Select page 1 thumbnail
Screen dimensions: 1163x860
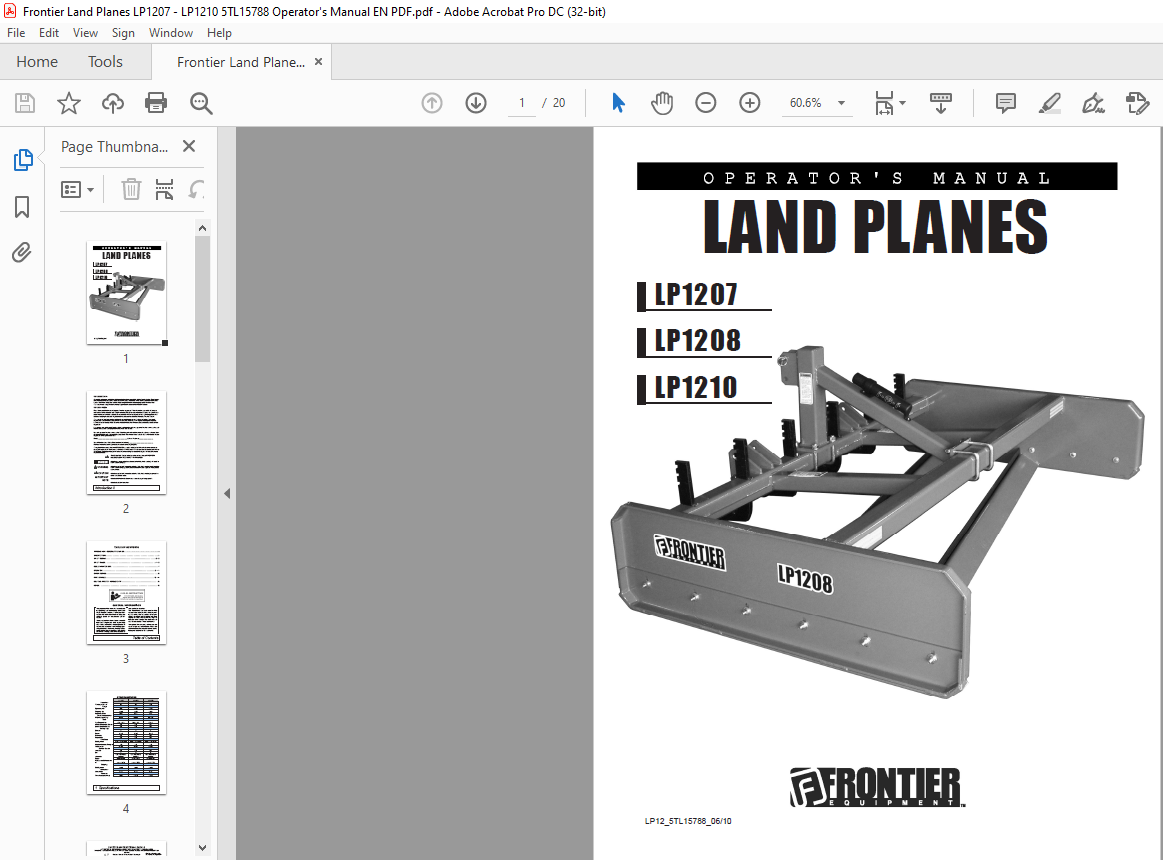pyautogui.click(x=126, y=292)
